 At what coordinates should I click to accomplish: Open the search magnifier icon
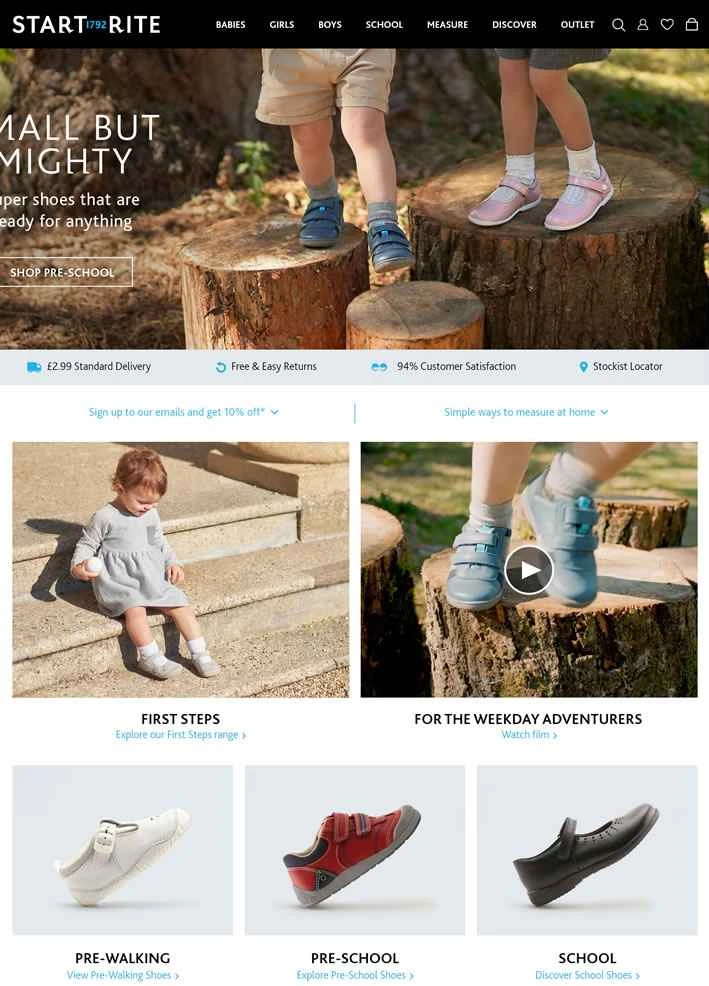point(618,25)
